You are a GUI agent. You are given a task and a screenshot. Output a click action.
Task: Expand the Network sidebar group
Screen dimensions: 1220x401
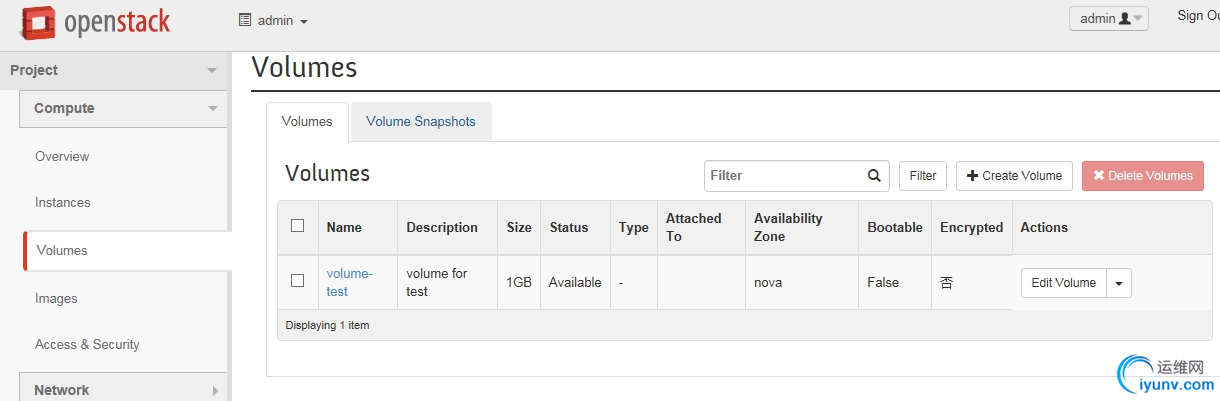click(215, 390)
